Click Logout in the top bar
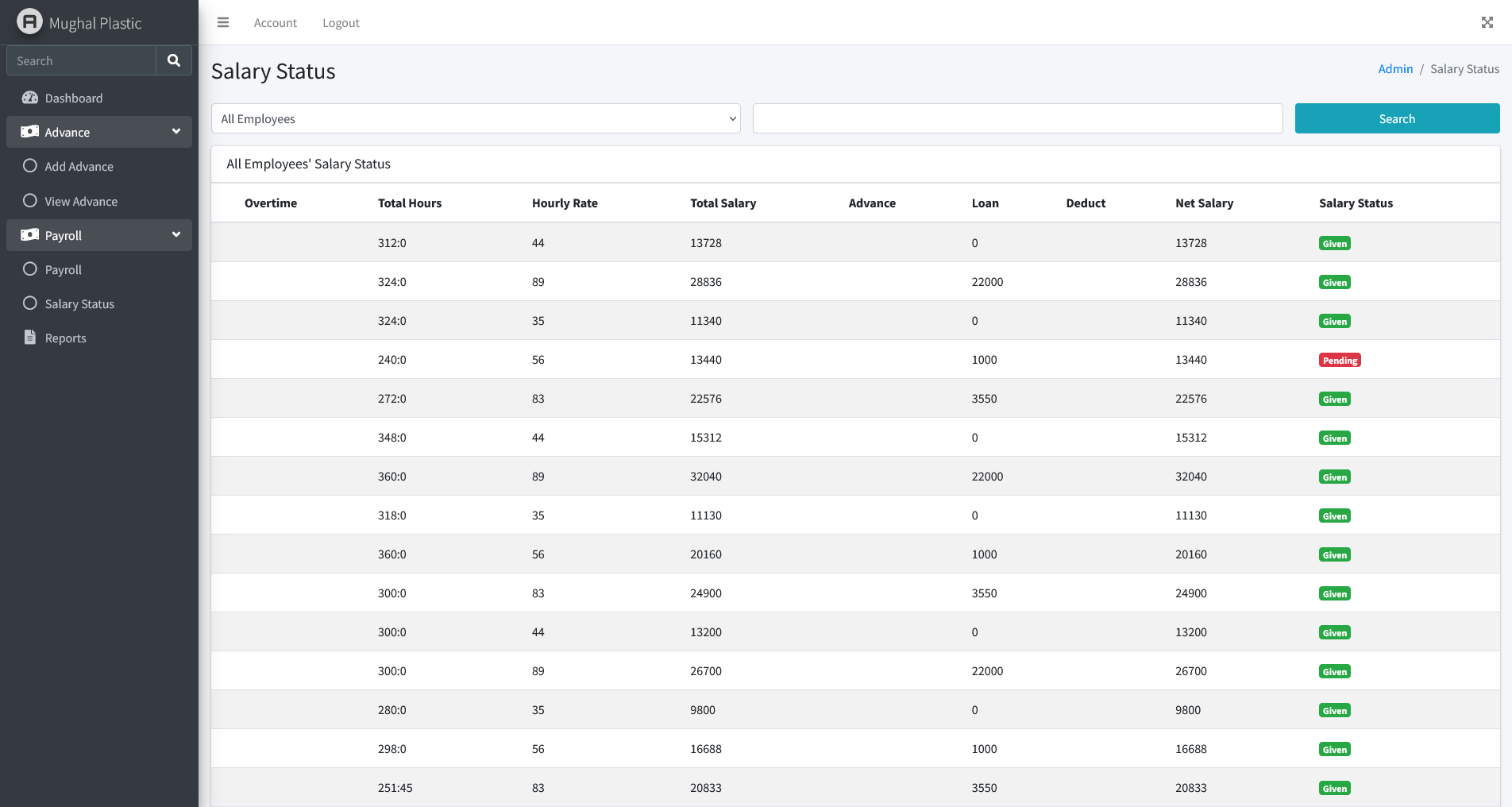1512x807 pixels. pos(341,23)
